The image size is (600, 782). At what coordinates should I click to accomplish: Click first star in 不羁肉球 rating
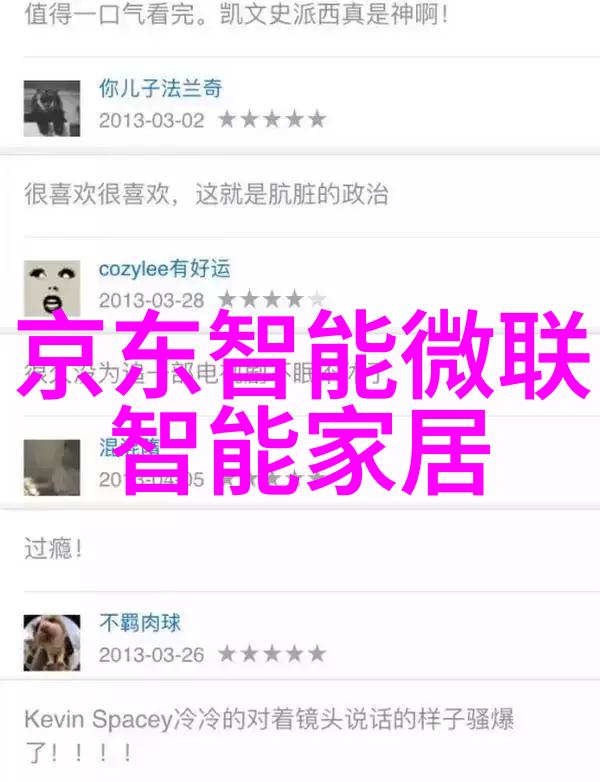tap(227, 654)
